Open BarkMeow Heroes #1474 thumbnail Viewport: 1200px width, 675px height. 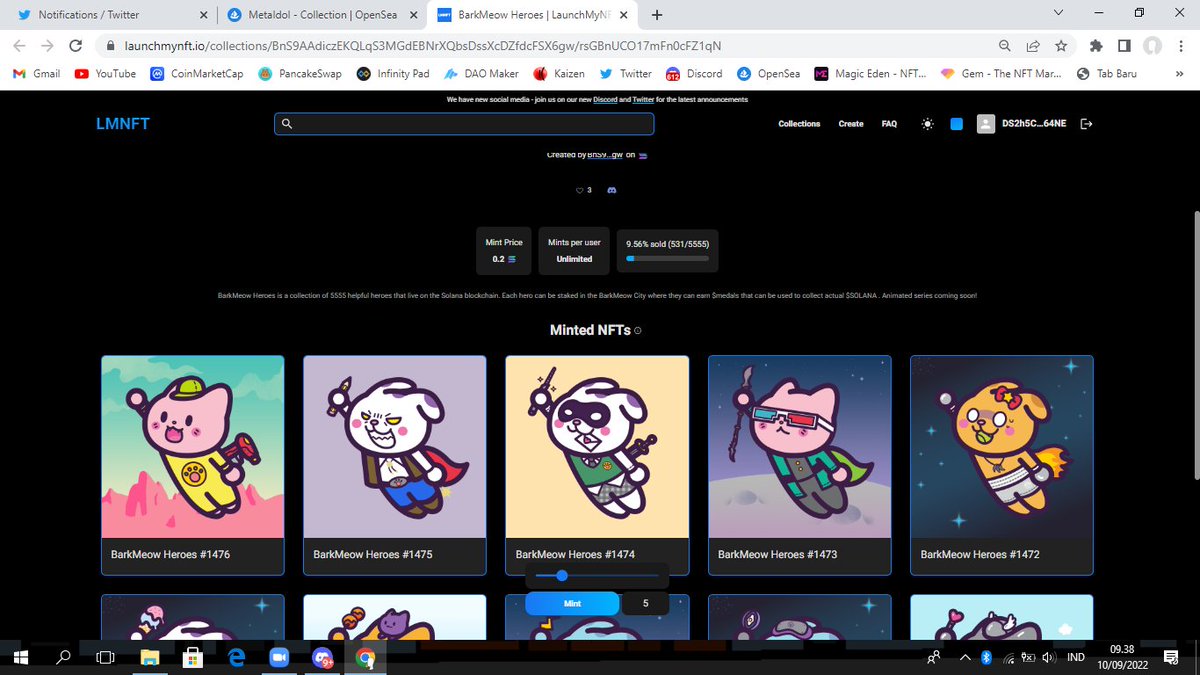[x=597, y=447]
